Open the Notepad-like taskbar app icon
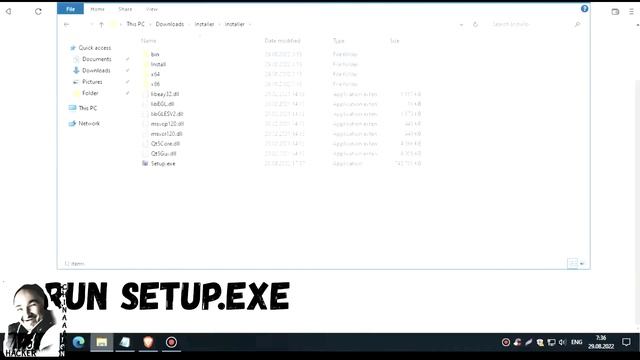 125,342
